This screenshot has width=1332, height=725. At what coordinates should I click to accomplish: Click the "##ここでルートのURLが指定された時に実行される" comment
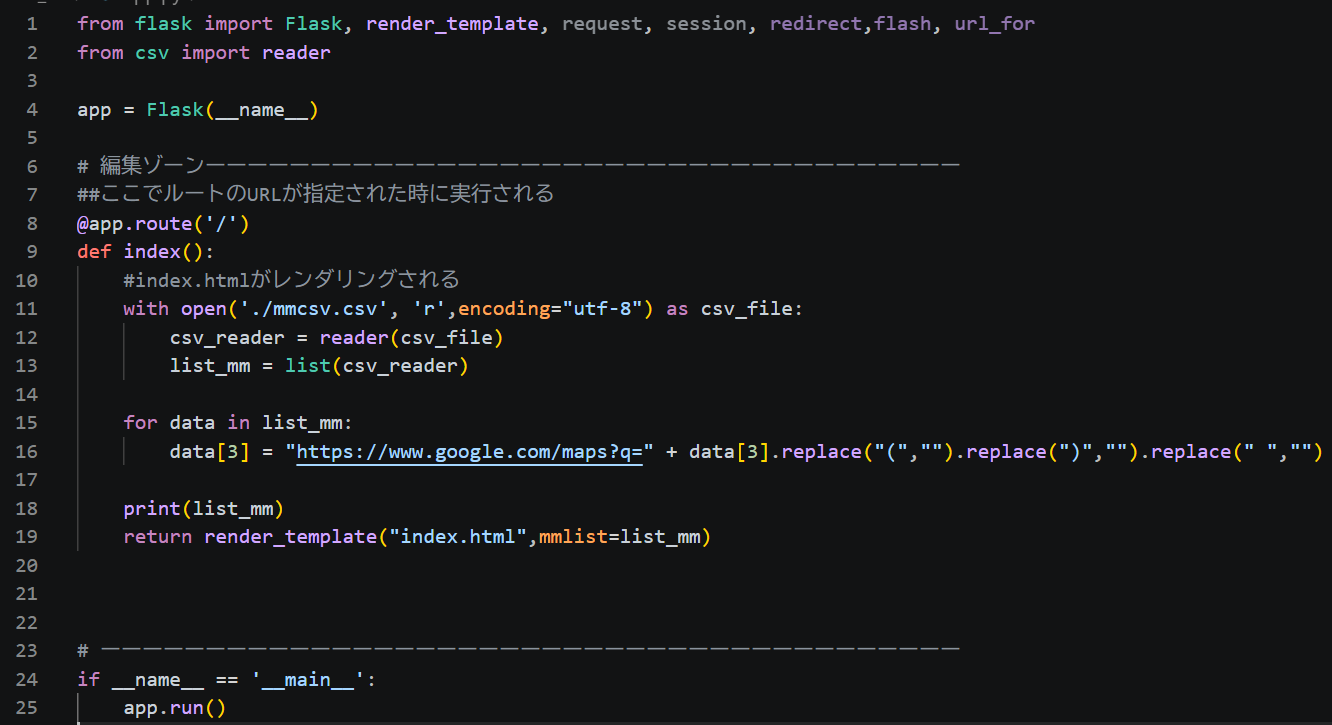[316, 194]
